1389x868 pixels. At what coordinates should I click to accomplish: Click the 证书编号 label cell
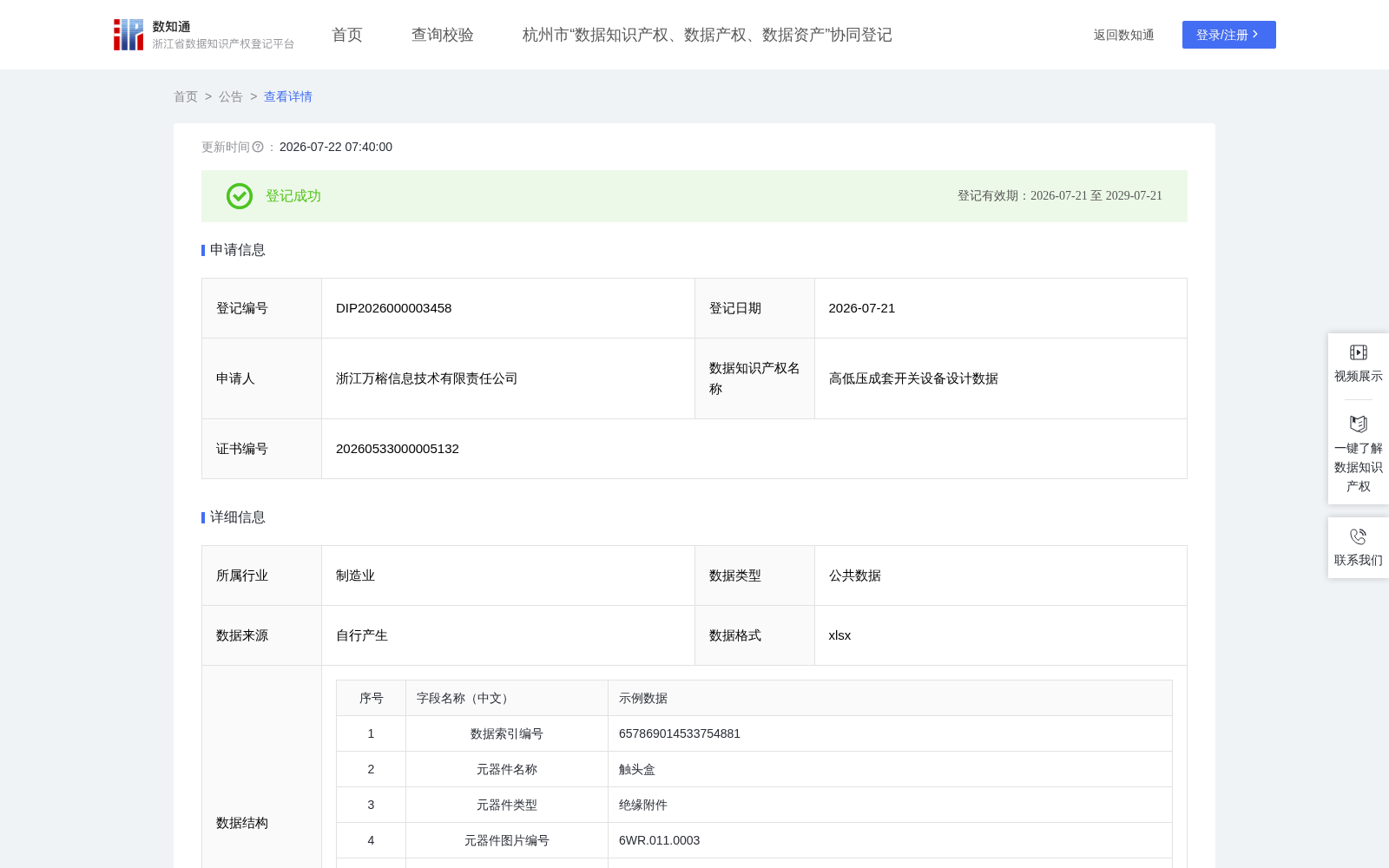(x=261, y=449)
